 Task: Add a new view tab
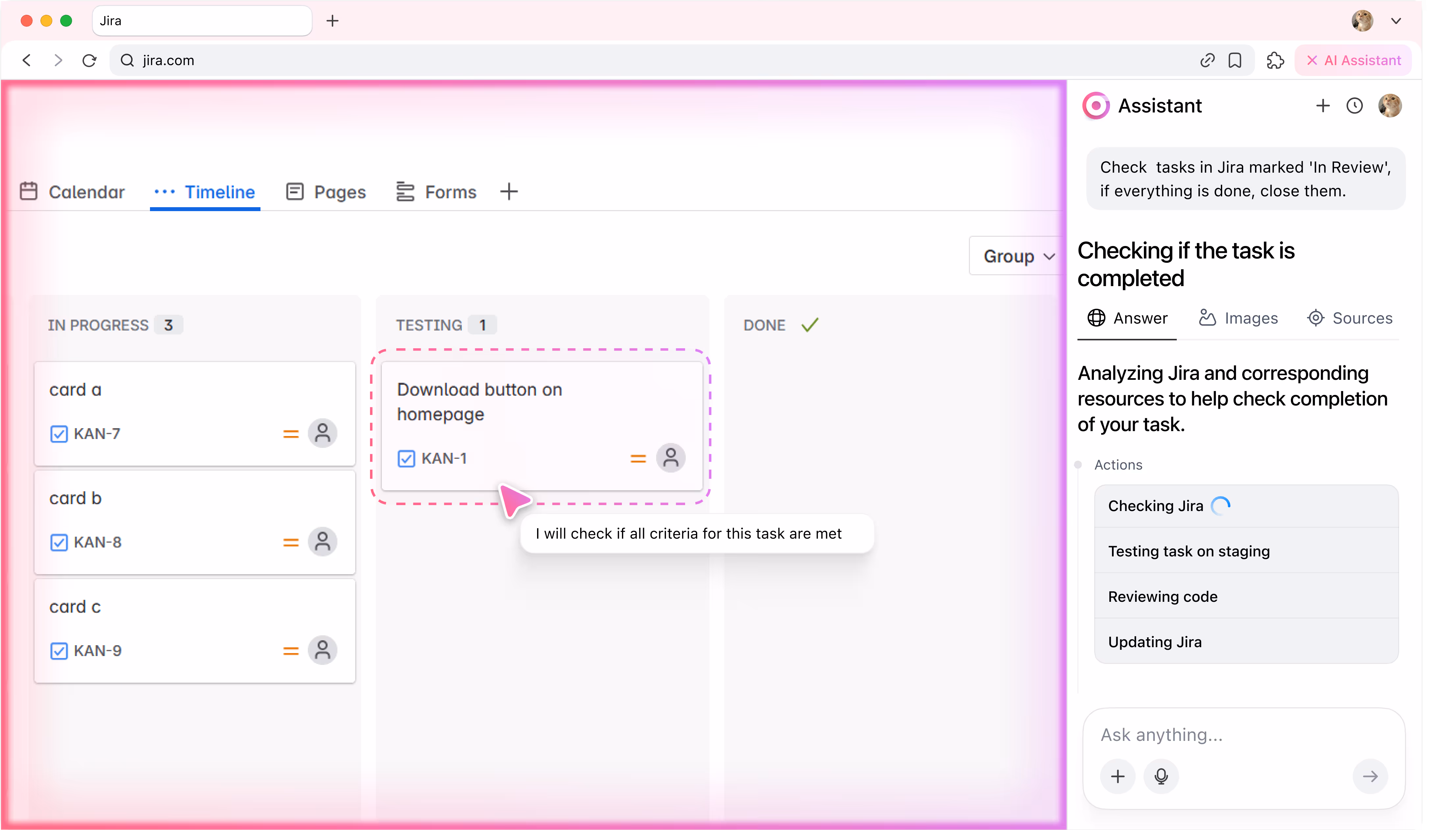click(x=508, y=191)
